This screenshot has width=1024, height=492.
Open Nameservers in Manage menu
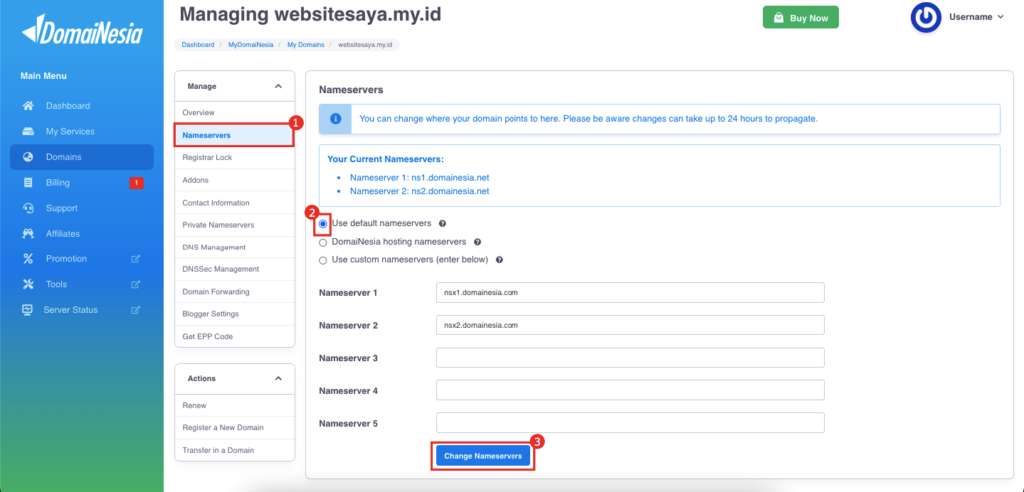tap(234, 135)
